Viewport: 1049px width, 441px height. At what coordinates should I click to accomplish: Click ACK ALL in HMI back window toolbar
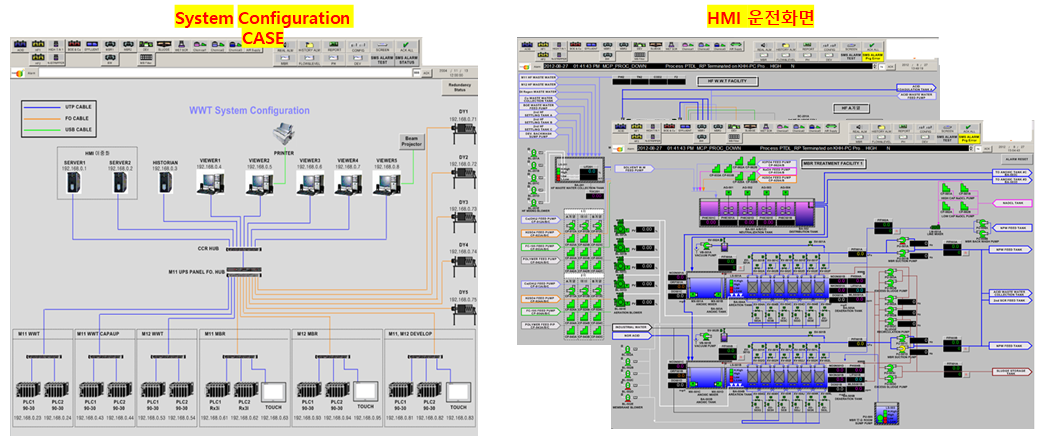click(x=874, y=47)
